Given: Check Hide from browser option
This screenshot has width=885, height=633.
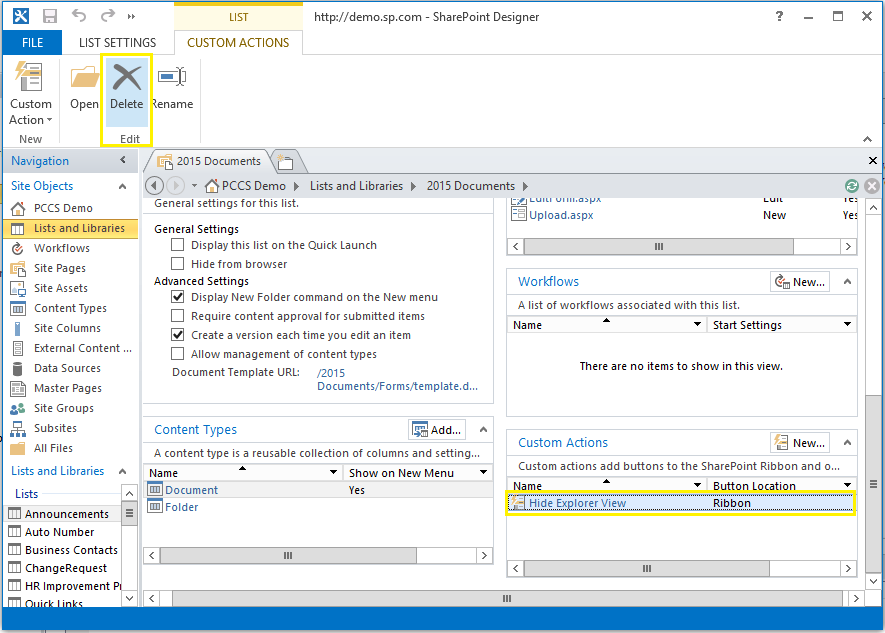Looking at the screenshot, I should point(178,263).
